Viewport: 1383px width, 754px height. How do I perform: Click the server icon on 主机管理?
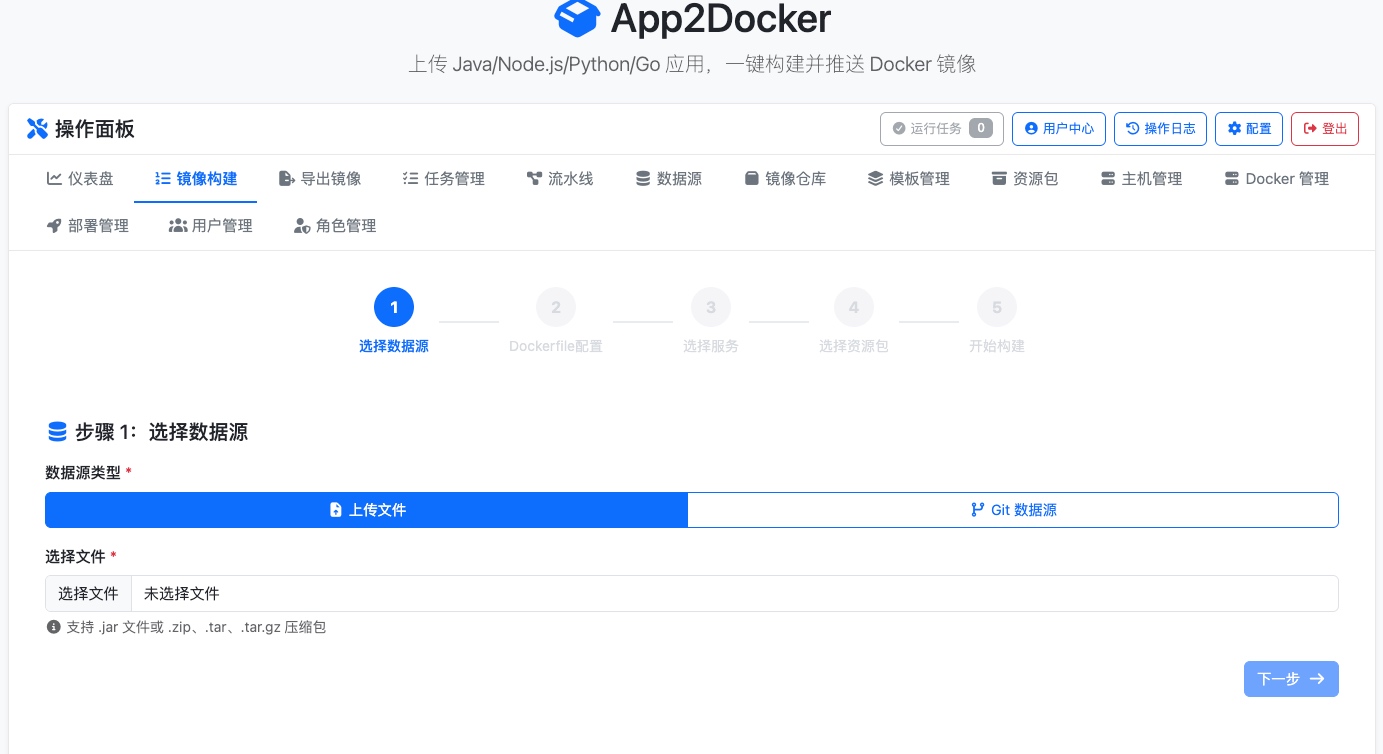(1108, 179)
